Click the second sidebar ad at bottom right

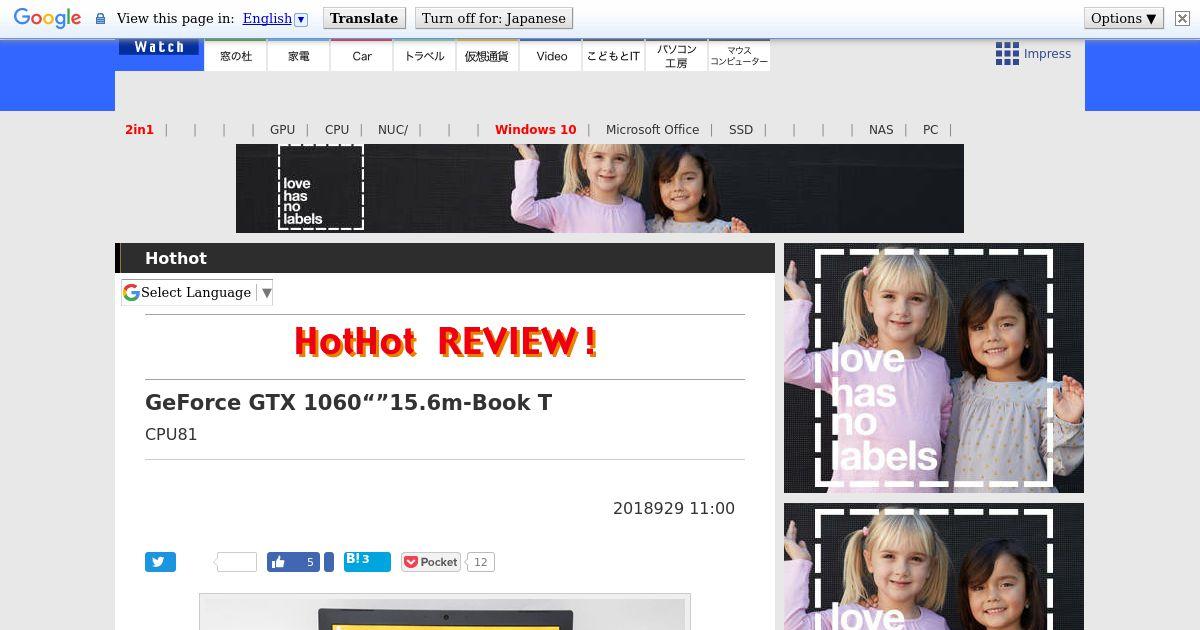(x=934, y=566)
